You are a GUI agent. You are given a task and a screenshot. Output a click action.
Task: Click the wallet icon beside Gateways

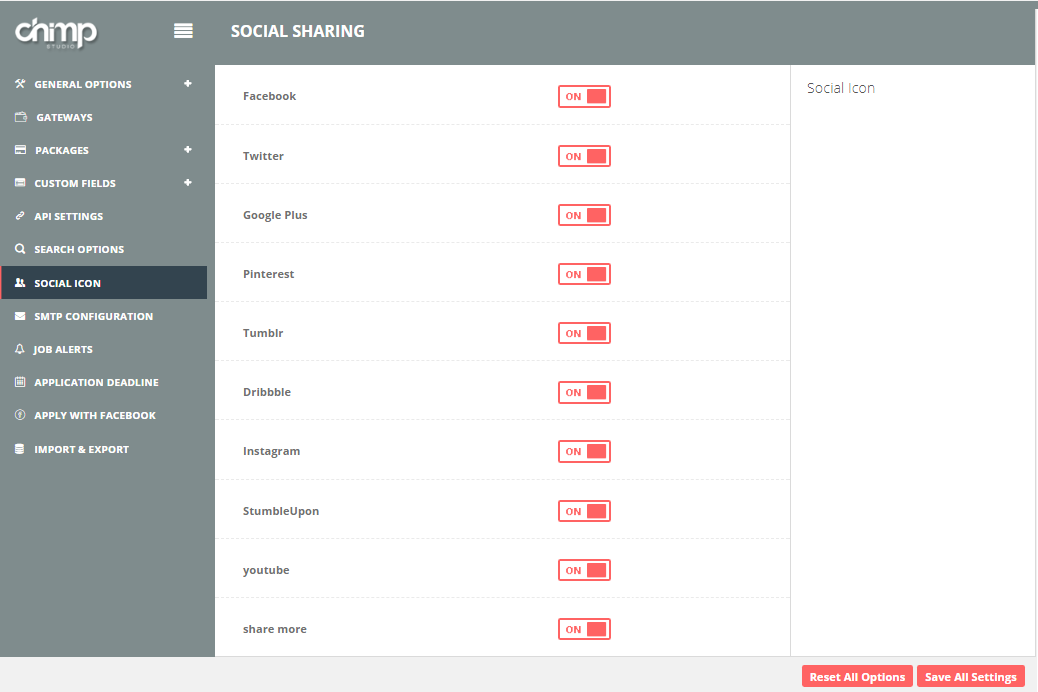21,117
